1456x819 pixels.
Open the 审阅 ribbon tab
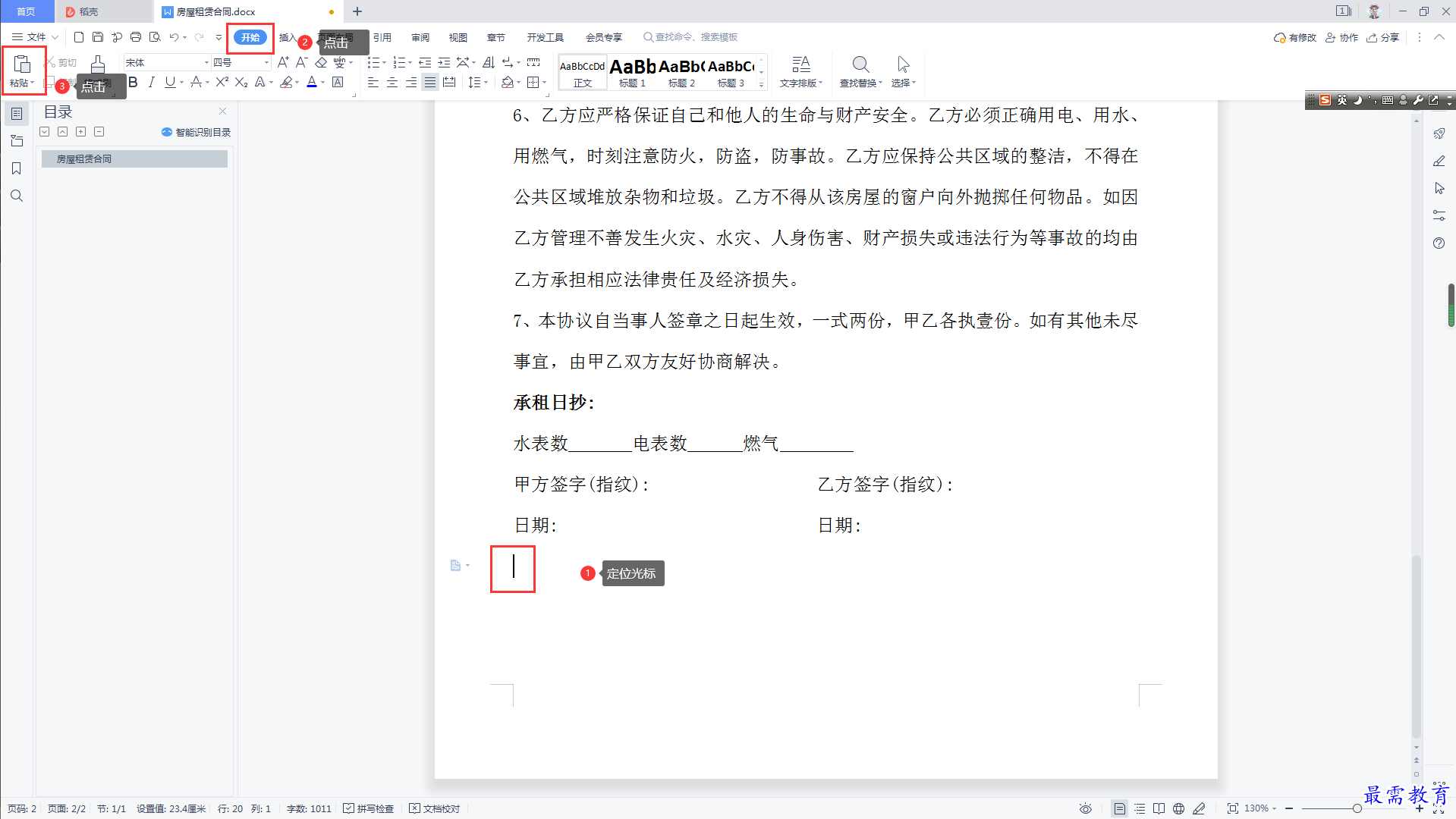click(x=420, y=37)
